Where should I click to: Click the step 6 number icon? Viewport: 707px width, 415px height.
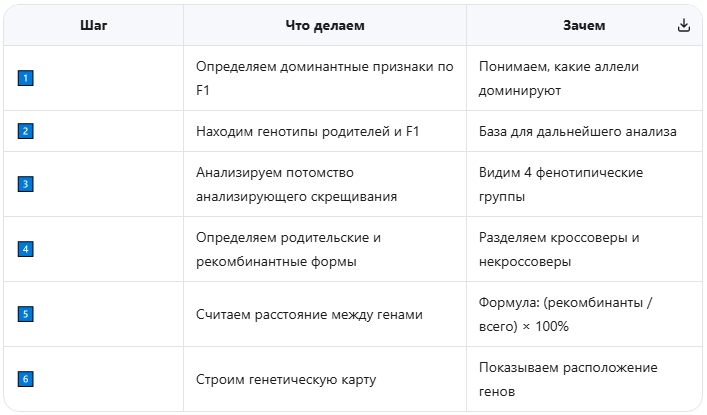pyautogui.click(x=26, y=379)
